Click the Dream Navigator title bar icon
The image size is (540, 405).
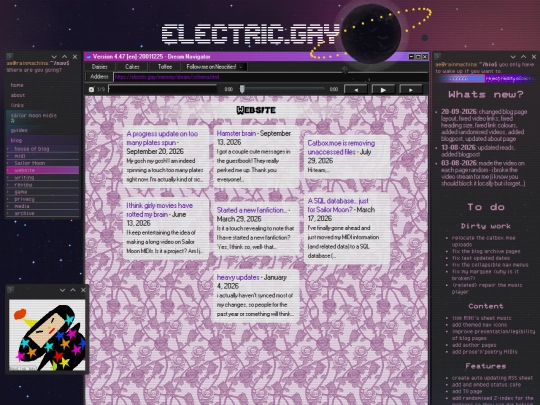point(89,56)
